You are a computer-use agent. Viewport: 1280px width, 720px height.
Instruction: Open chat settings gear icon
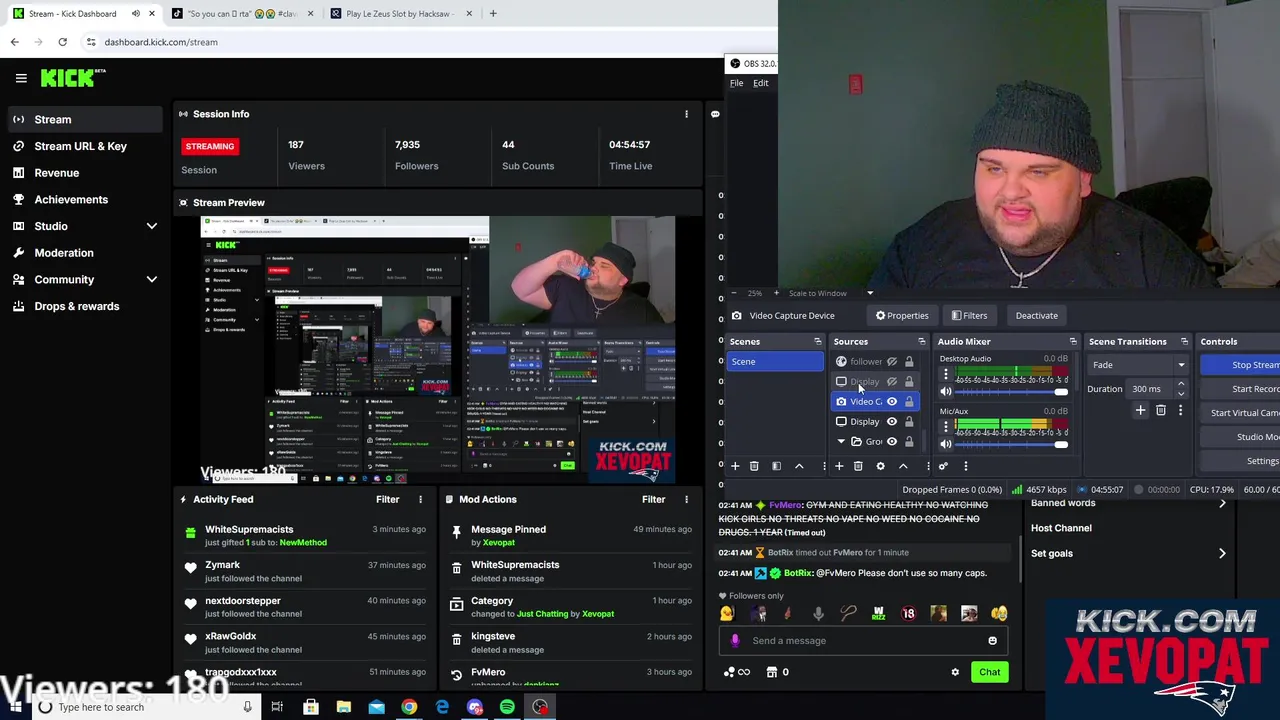(955, 672)
